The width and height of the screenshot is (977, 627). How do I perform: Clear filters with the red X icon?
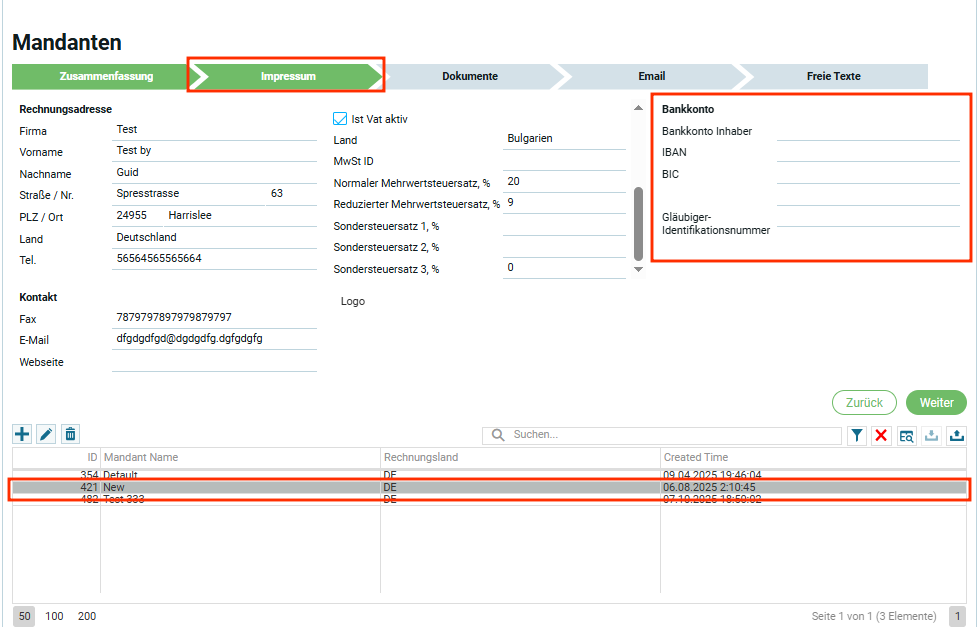[881, 435]
